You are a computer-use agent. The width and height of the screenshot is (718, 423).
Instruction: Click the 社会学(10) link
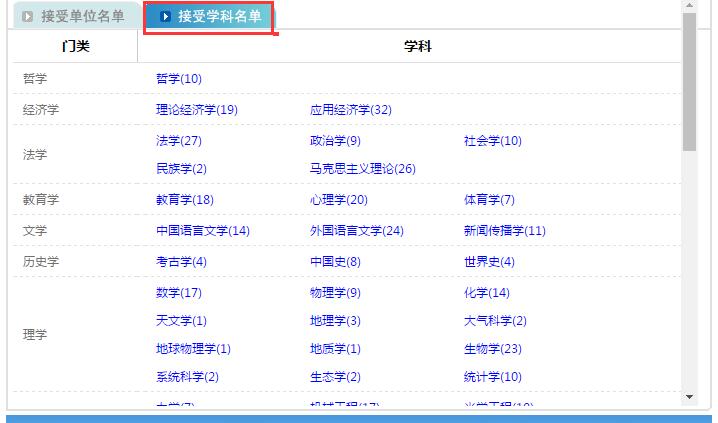tap(493, 141)
